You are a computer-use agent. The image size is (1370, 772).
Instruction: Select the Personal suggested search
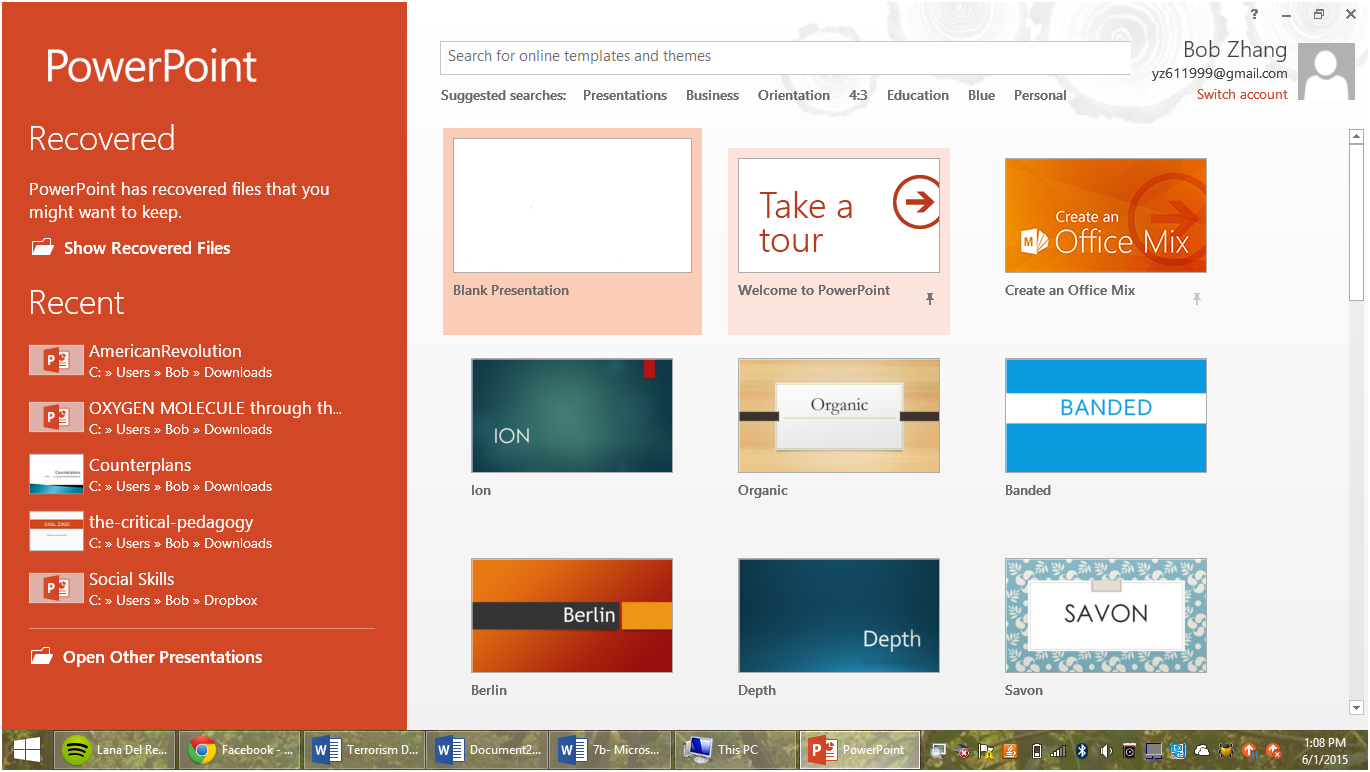[1040, 95]
